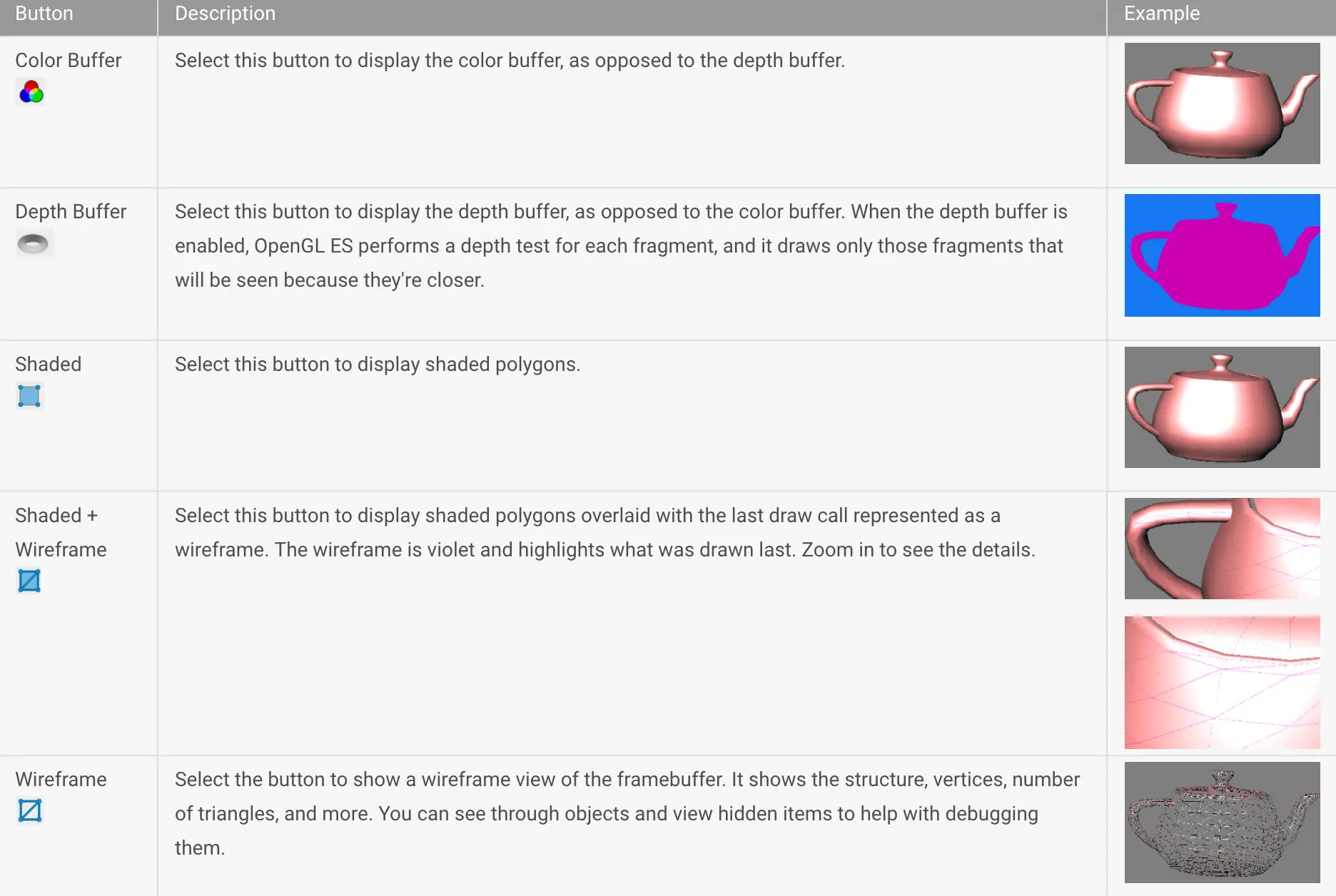The image size is (1336, 896).
Task: Click the Wireframe teapot example image
Action: tap(1222, 823)
